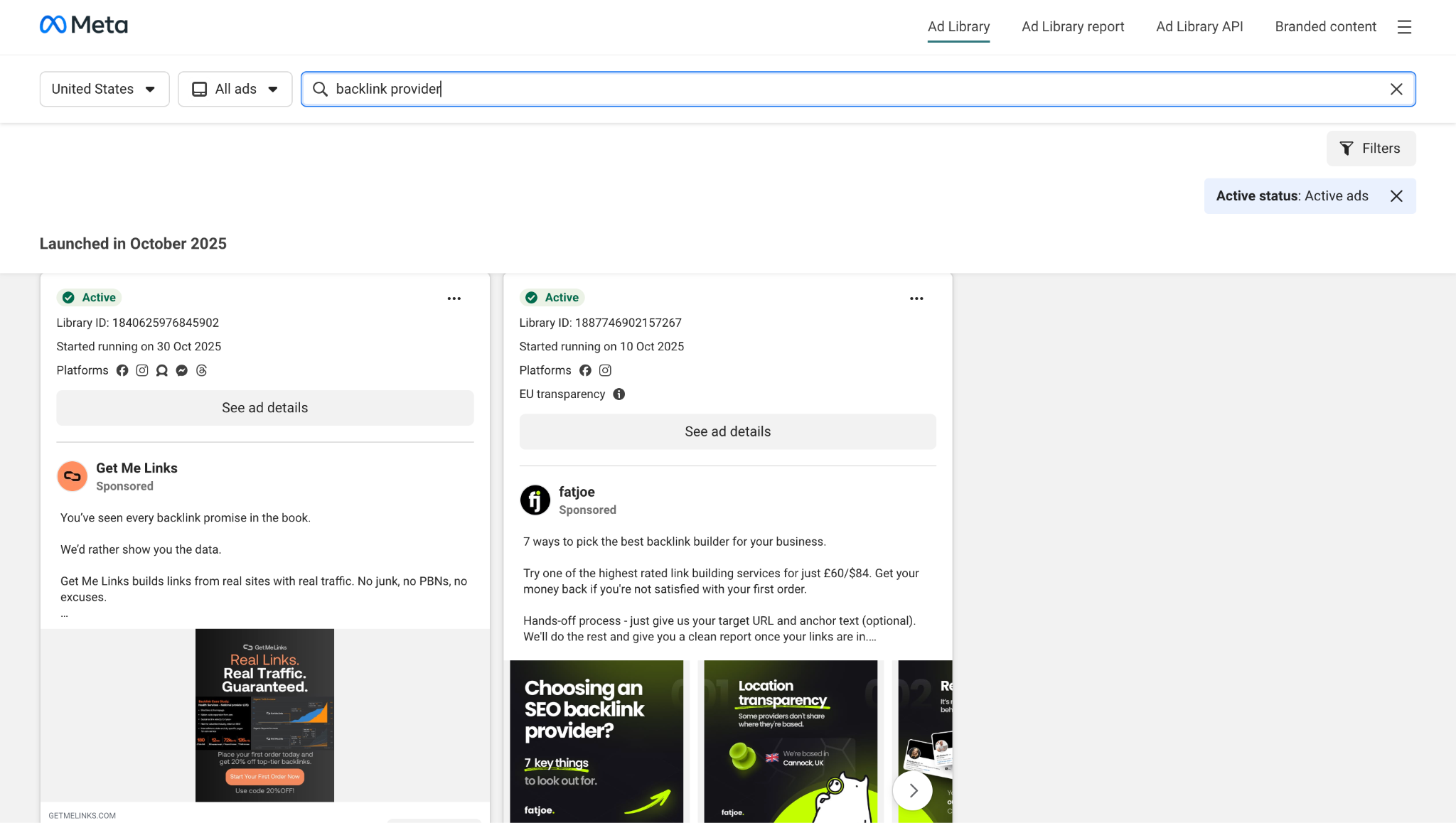The height and width of the screenshot is (823, 1456).
Task: See ad details for fatjoe ad
Action: (727, 431)
